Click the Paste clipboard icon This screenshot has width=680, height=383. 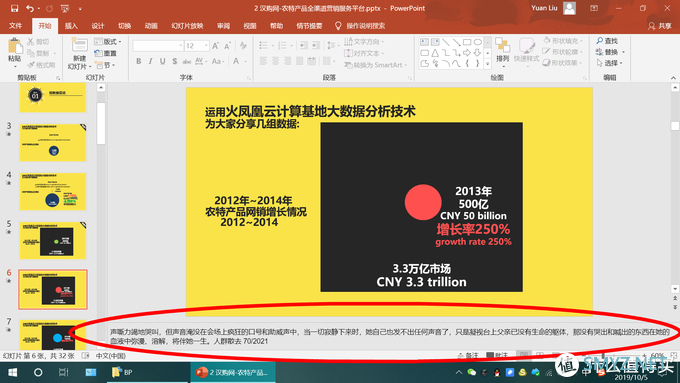15,46
